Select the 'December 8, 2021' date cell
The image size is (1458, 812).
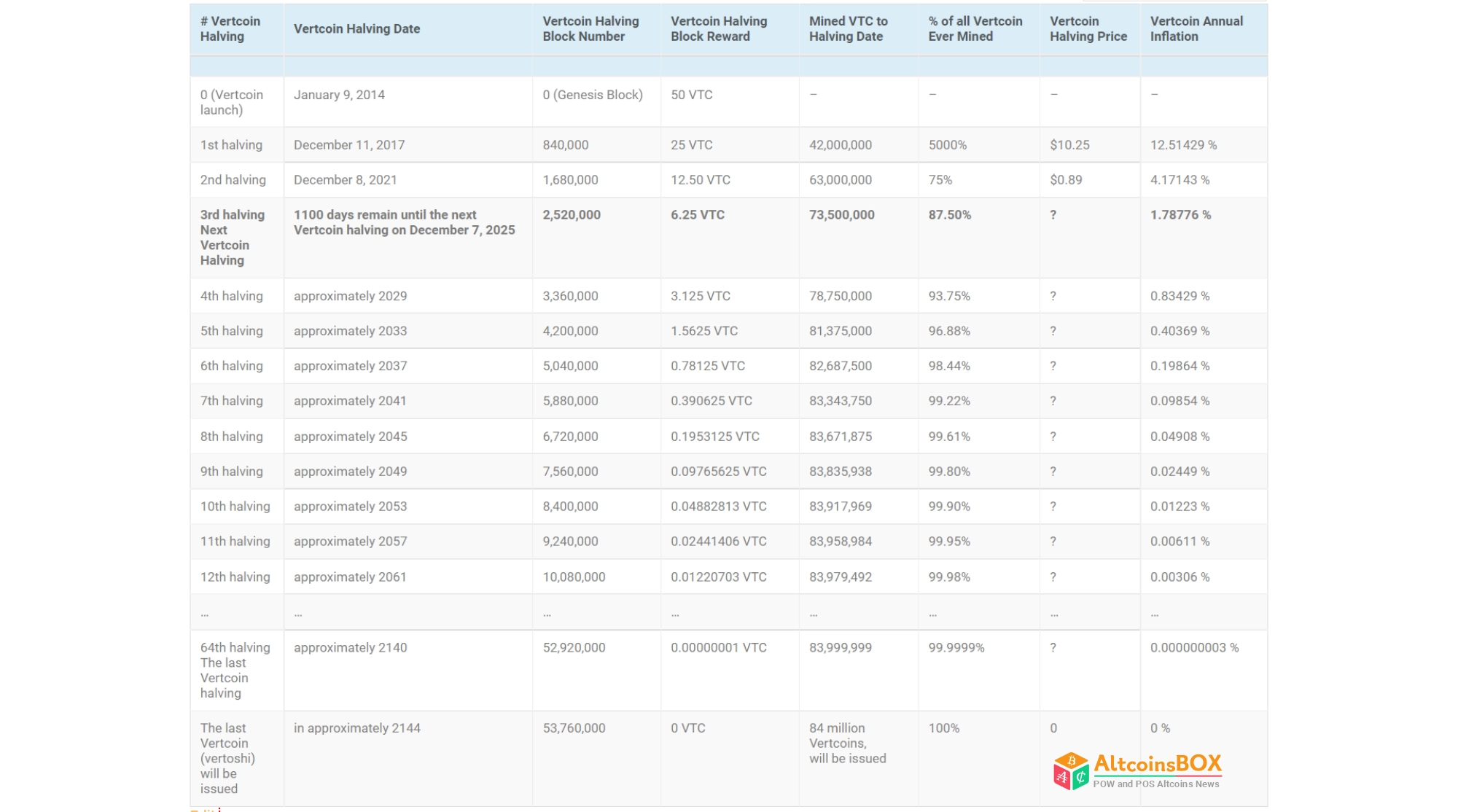coord(346,180)
